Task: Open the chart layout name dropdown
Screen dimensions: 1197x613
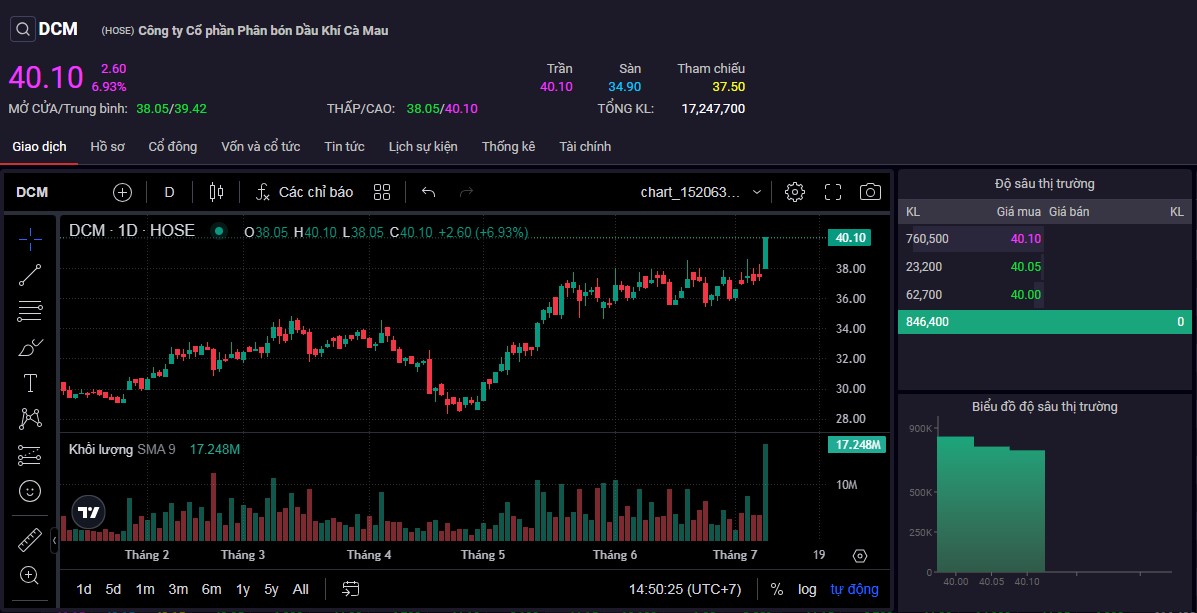Action: pos(701,192)
